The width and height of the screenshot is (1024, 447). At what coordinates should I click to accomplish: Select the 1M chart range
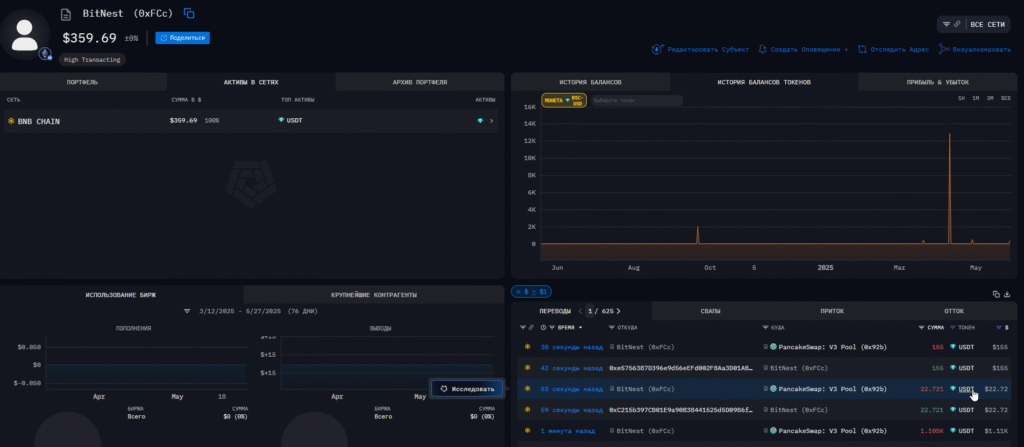tap(976, 98)
